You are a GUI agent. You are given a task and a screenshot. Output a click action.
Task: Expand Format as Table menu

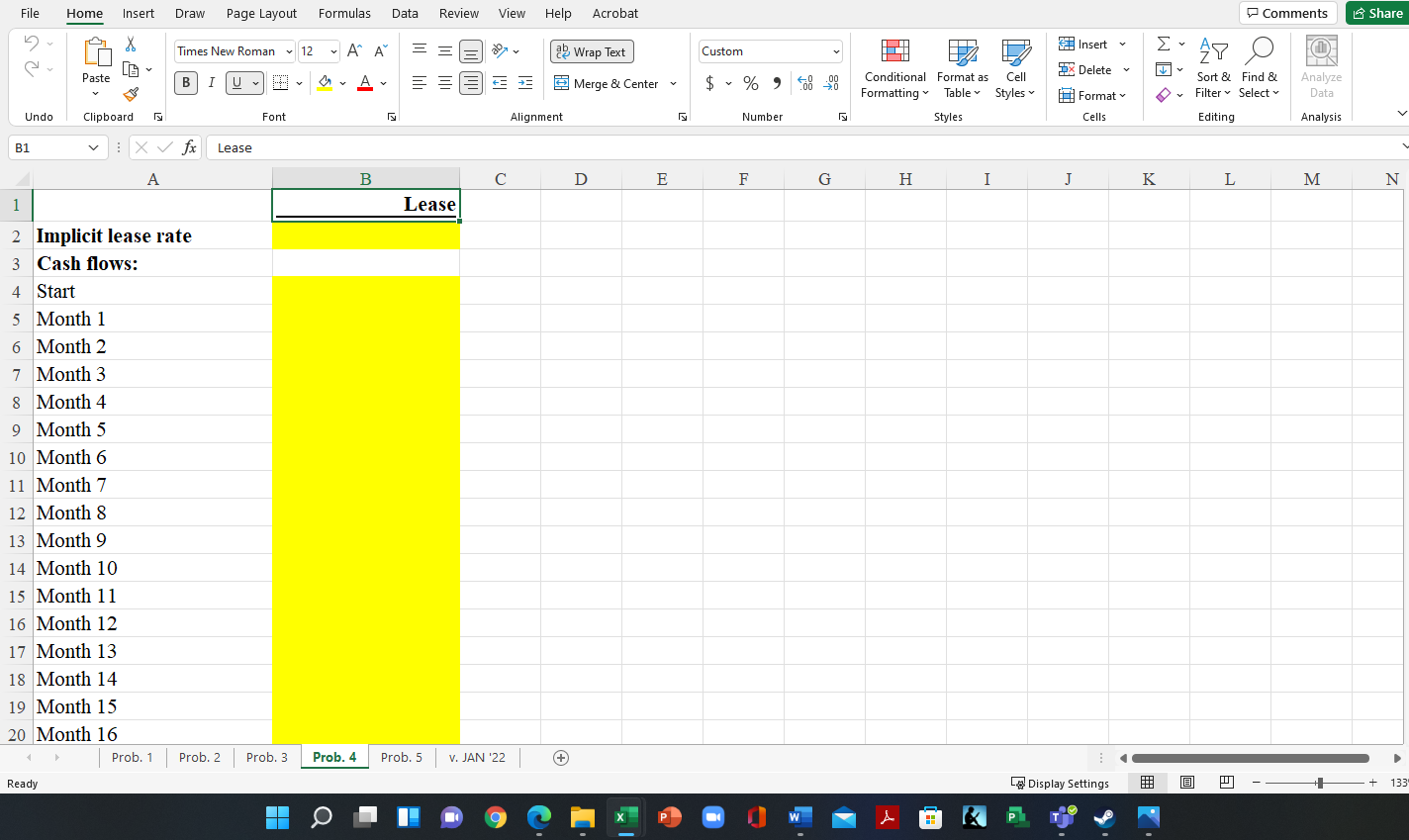pos(962,69)
